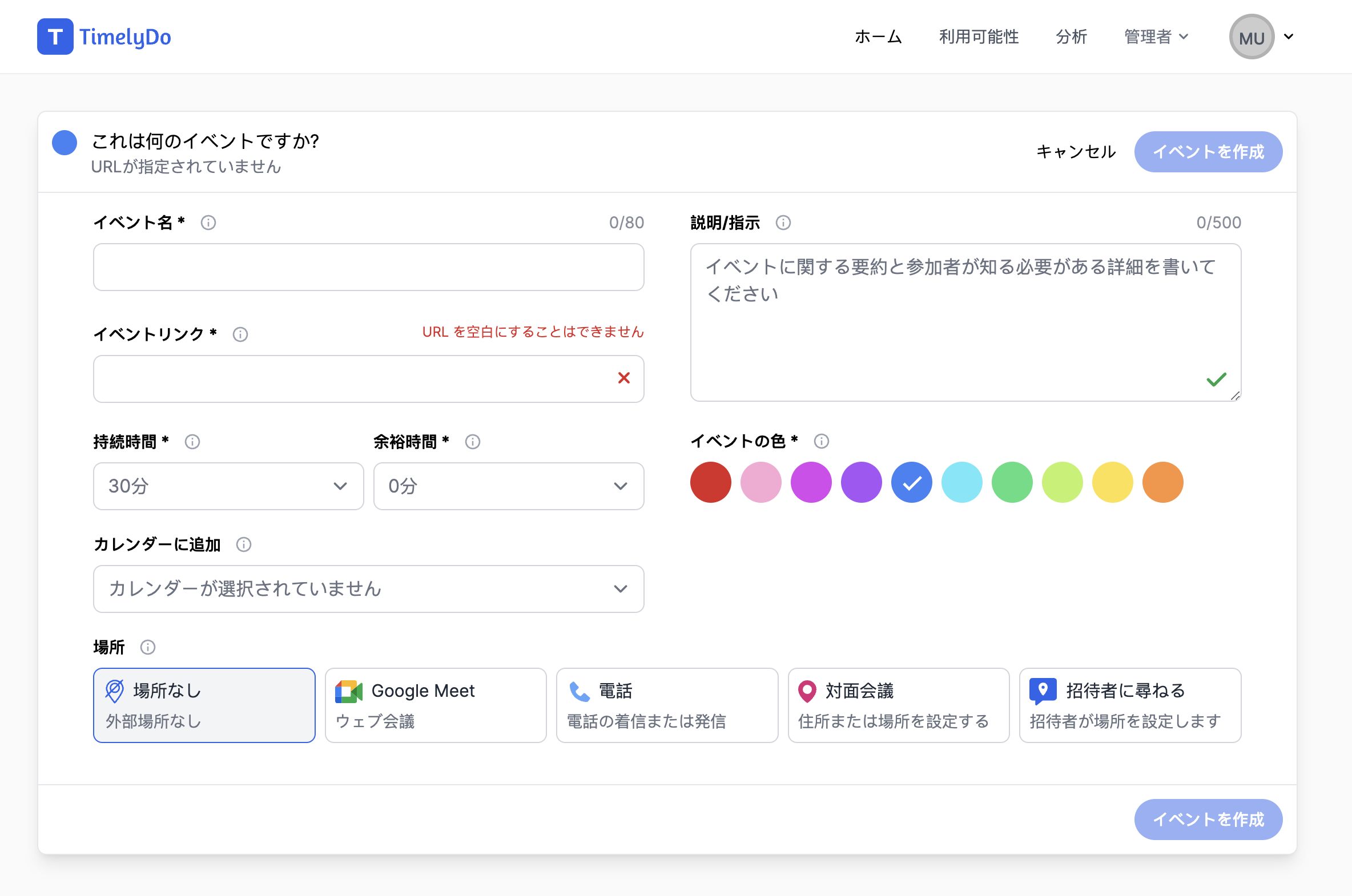
Task: Click the TimelyDo brand name link
Action: coord(125,37)
